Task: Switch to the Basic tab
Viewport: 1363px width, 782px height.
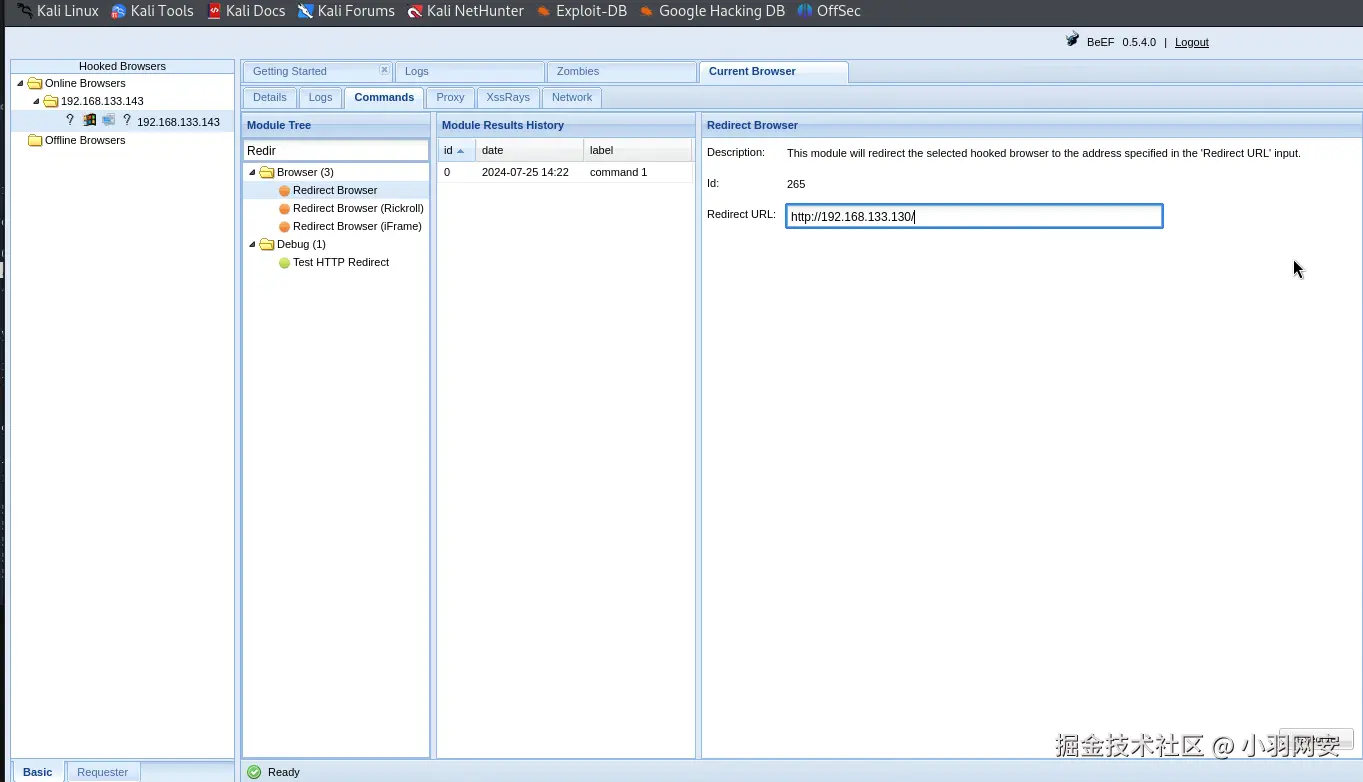Action: pyautogui.click(x=38, y=772)
